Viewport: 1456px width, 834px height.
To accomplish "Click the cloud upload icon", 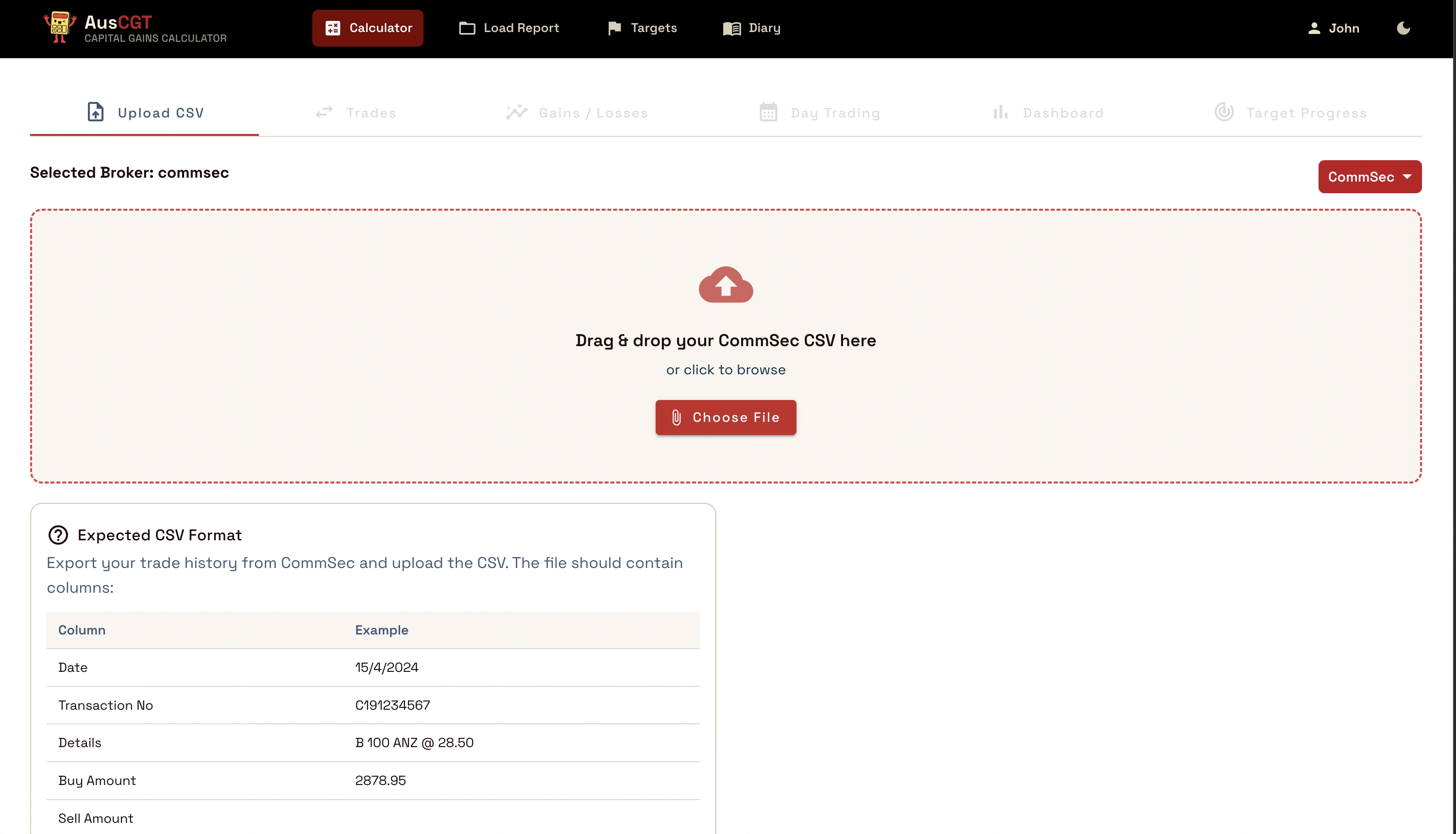I will [x=726, y=284].
